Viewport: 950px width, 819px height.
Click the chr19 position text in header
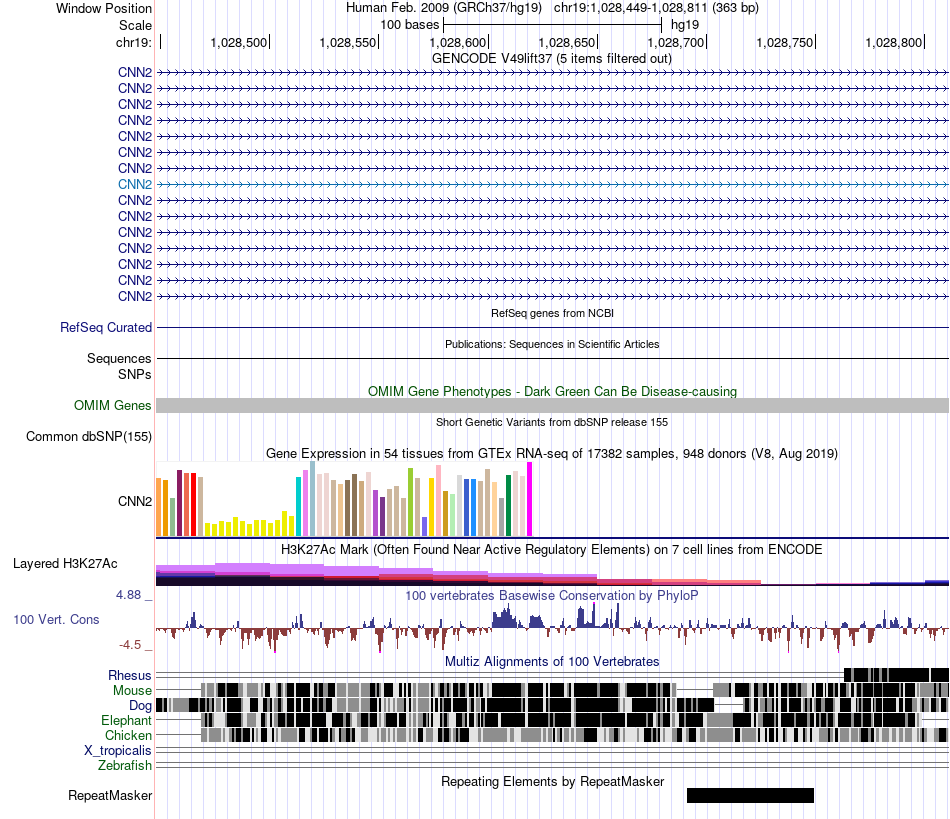[656, 8]
